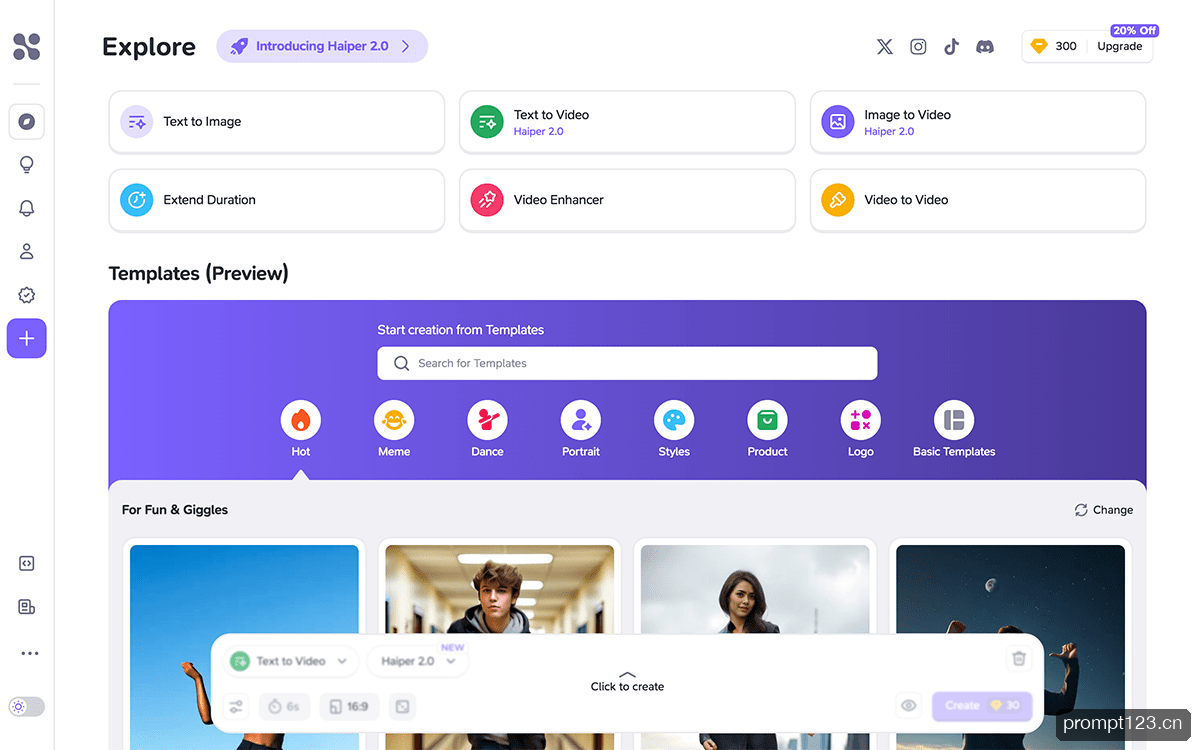Screen dimensions: 1200x750
Task: Open the Image to Video tool card
Action: pos(978,122)
